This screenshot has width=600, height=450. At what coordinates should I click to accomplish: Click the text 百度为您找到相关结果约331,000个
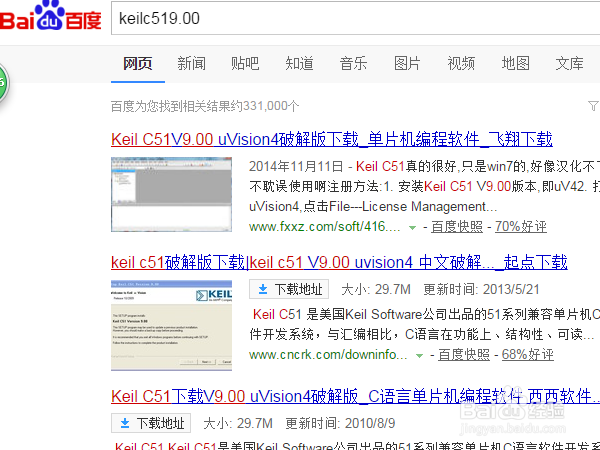[205, 106]
